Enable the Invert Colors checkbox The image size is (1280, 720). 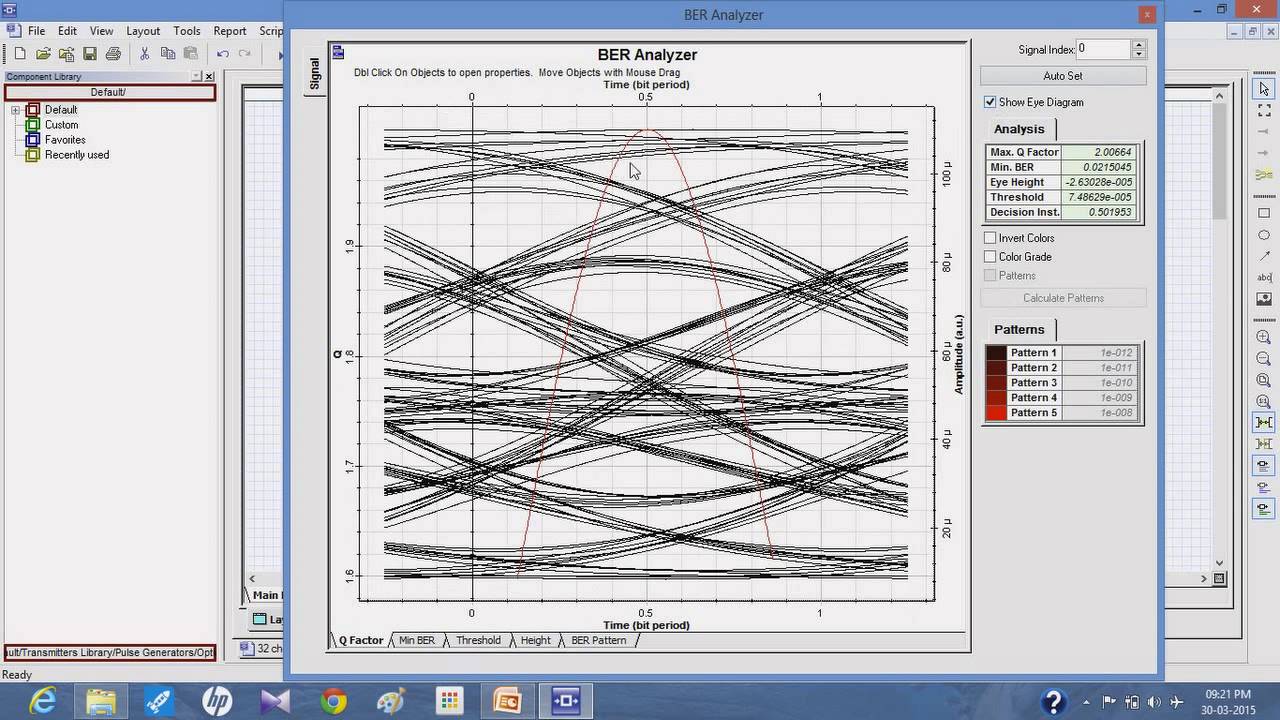pyautogui.click(x=990, y=238)
